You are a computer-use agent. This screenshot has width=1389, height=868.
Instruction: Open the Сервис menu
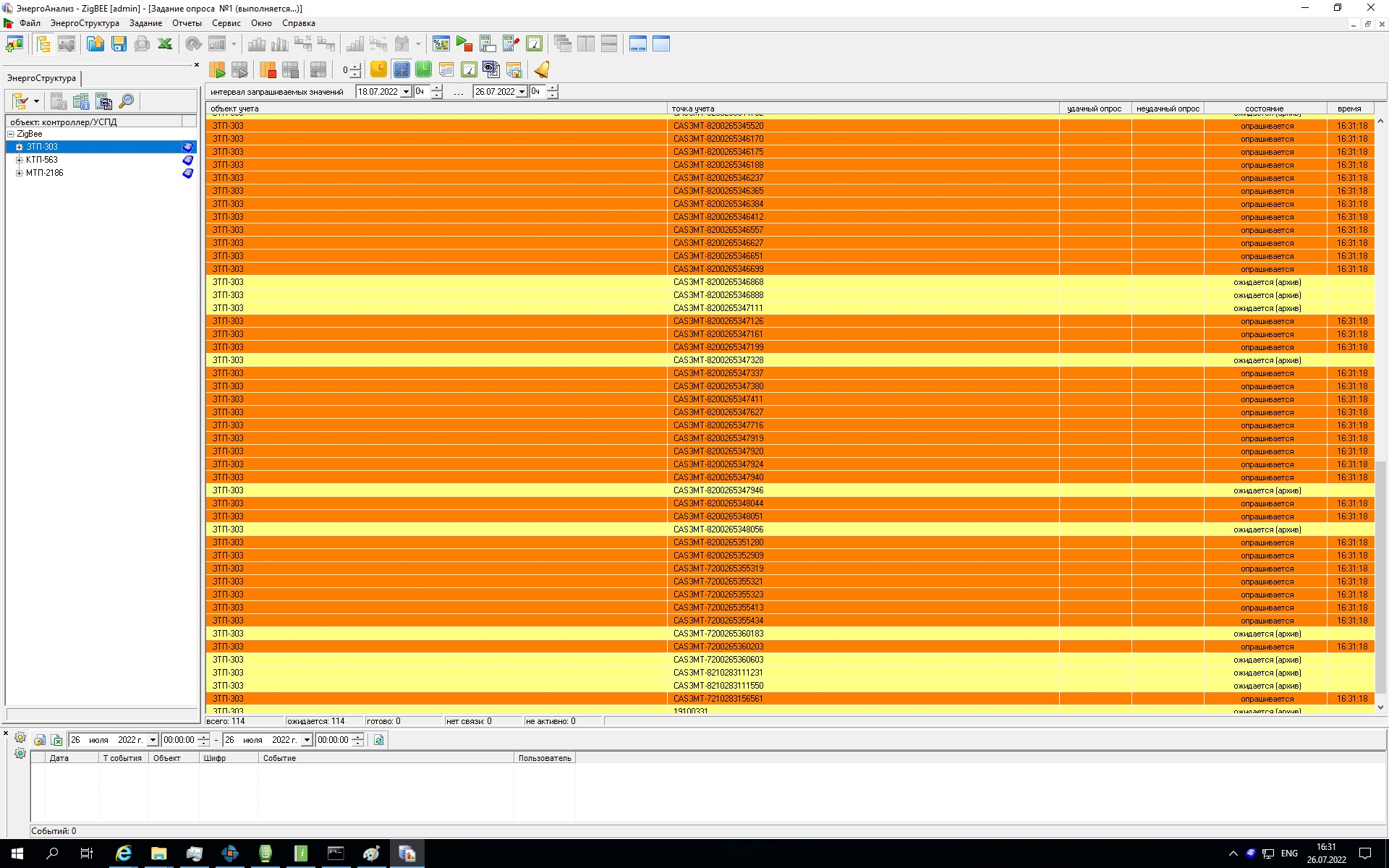(x=226, y=23)
